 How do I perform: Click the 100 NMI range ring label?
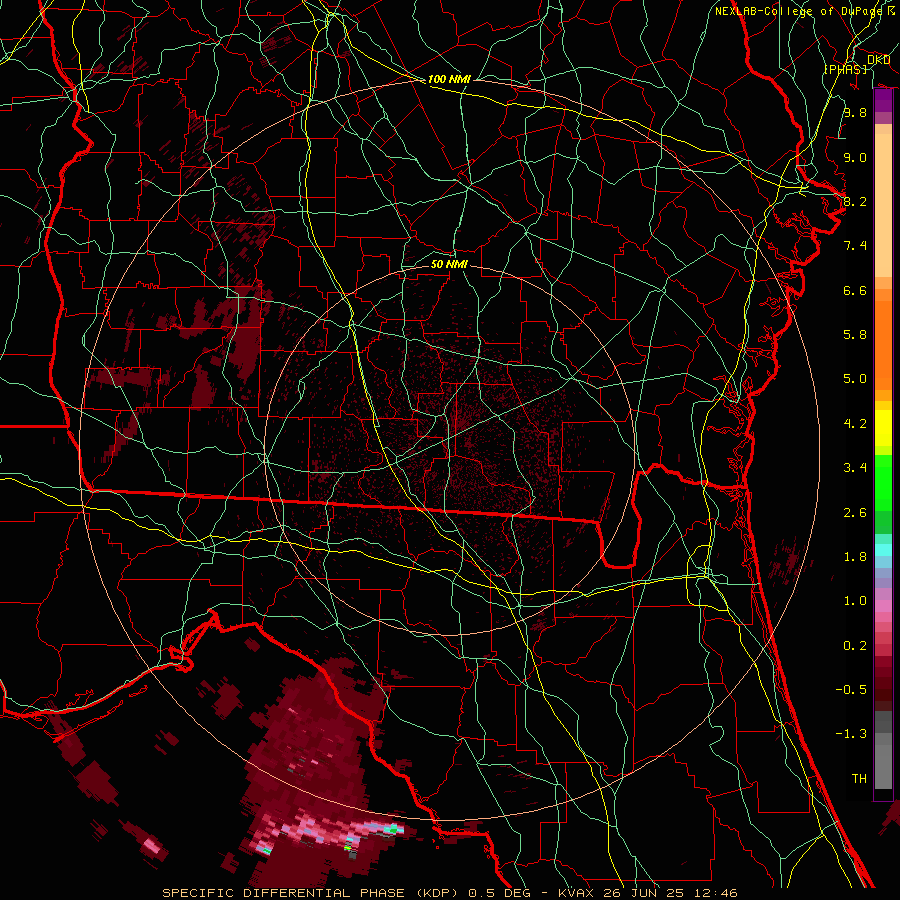[x=449, y=79]
